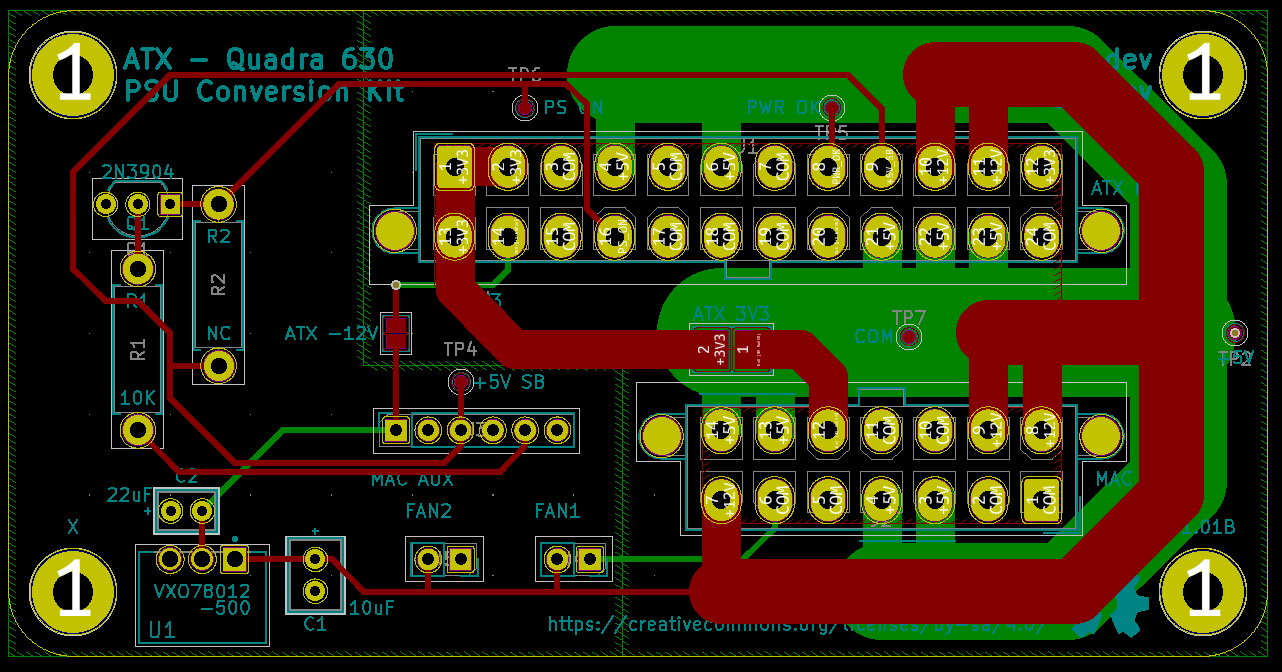Select ATX connector pin 9 +5V_SB pad
Screen dimensions: 1282x672
(x=881, y=167)
